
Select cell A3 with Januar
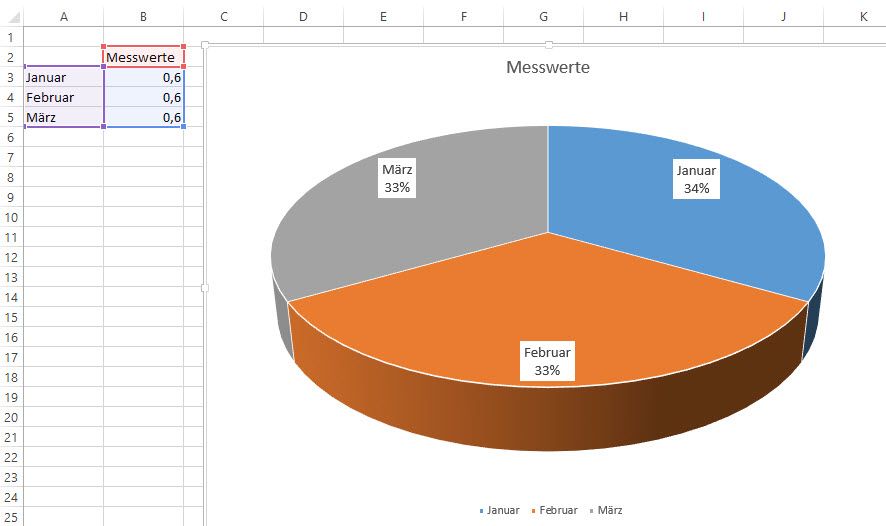click(x=64, y=77)
